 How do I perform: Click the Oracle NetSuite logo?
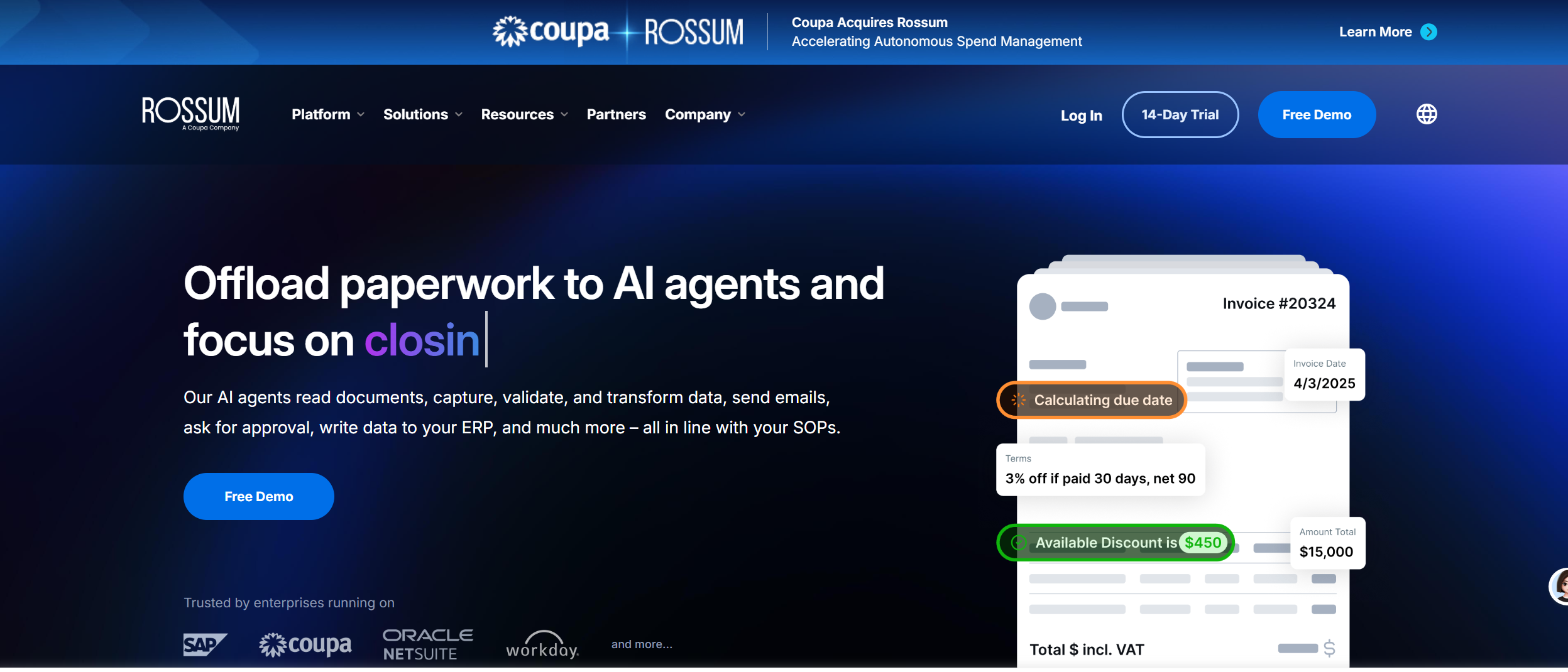pos(428,644)
